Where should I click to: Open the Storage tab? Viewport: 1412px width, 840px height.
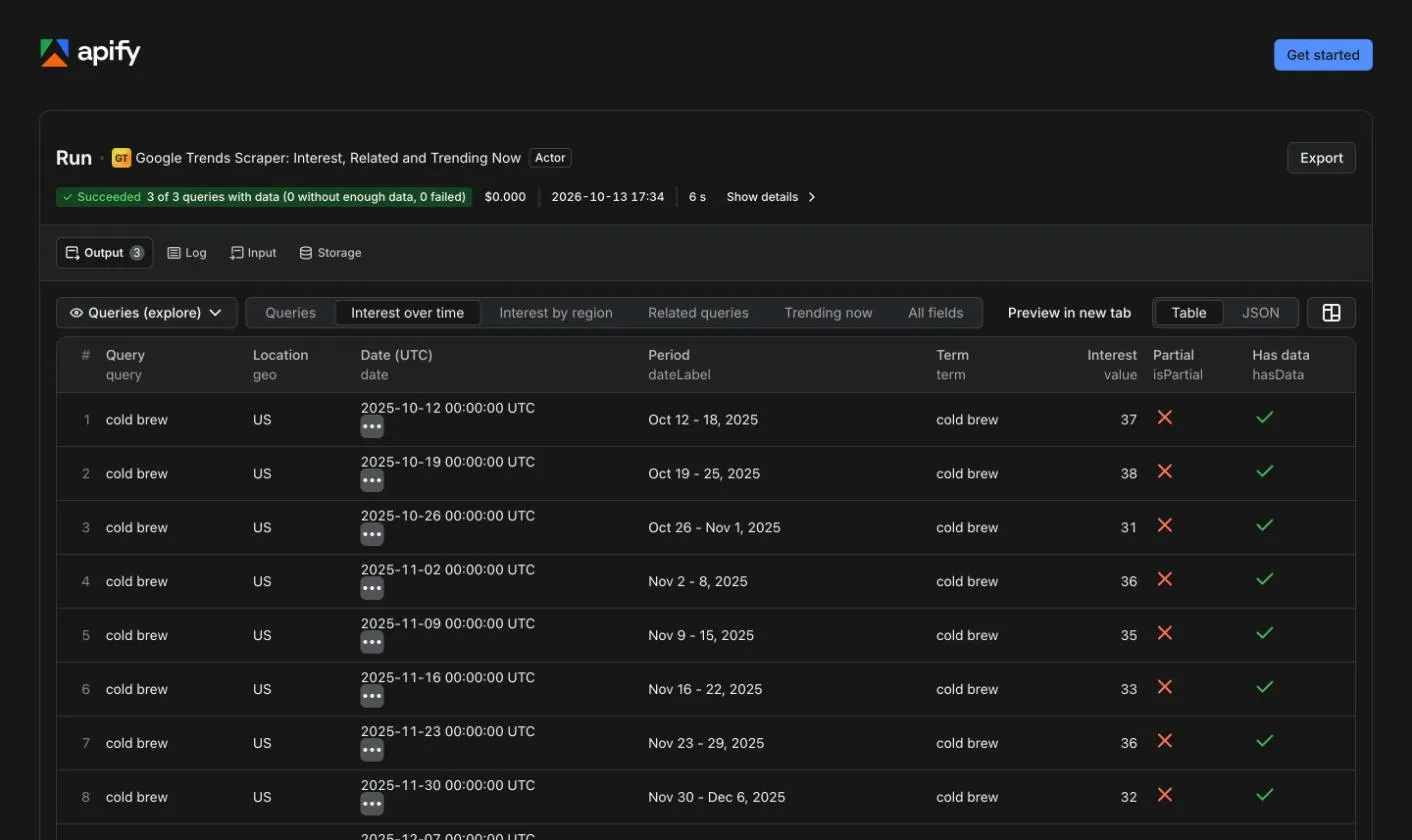330,253
